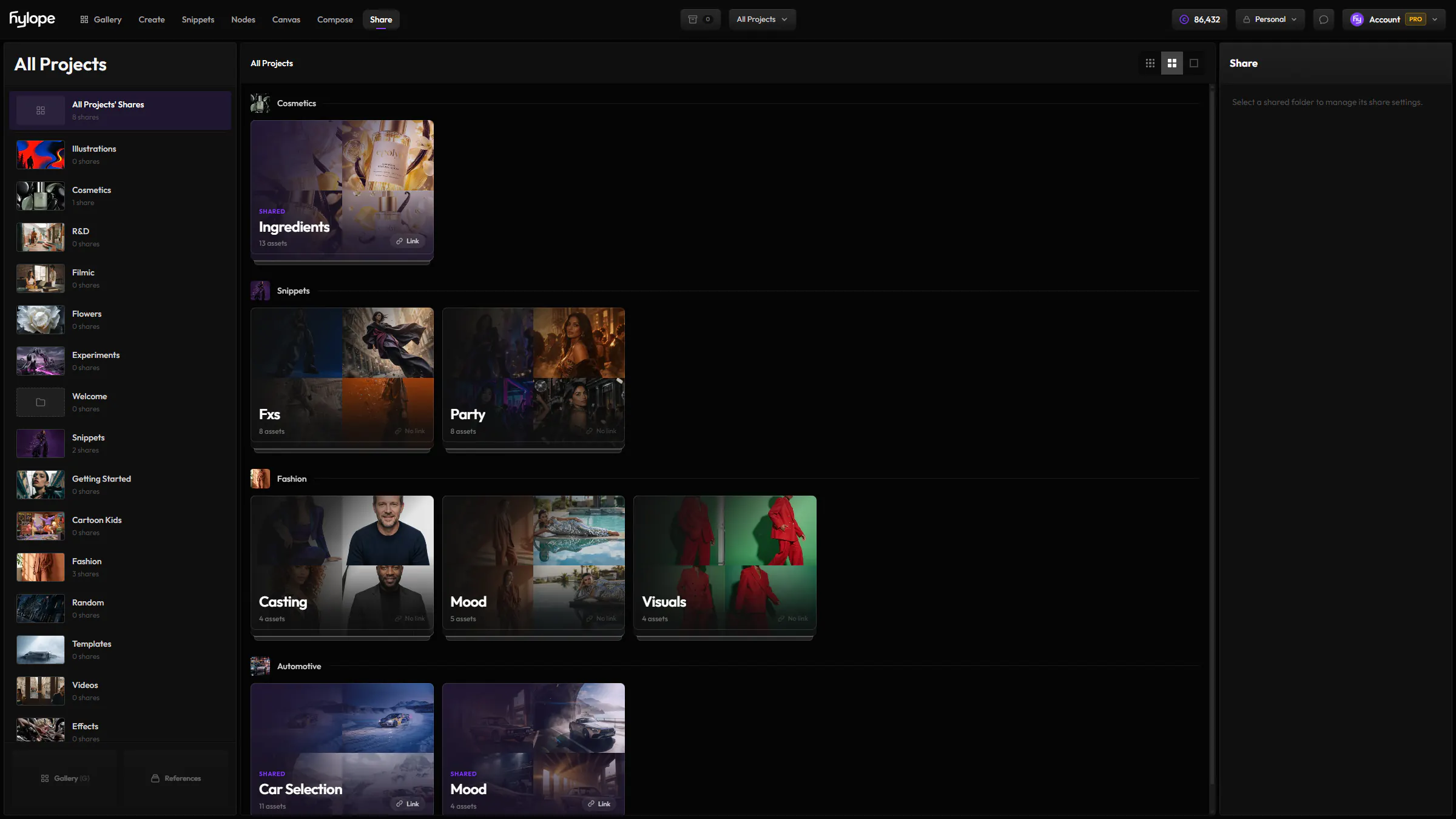Click the Gallery button at sidebar bottom
This screenshot has width=1456, height=819.
[x=65, y=778]
